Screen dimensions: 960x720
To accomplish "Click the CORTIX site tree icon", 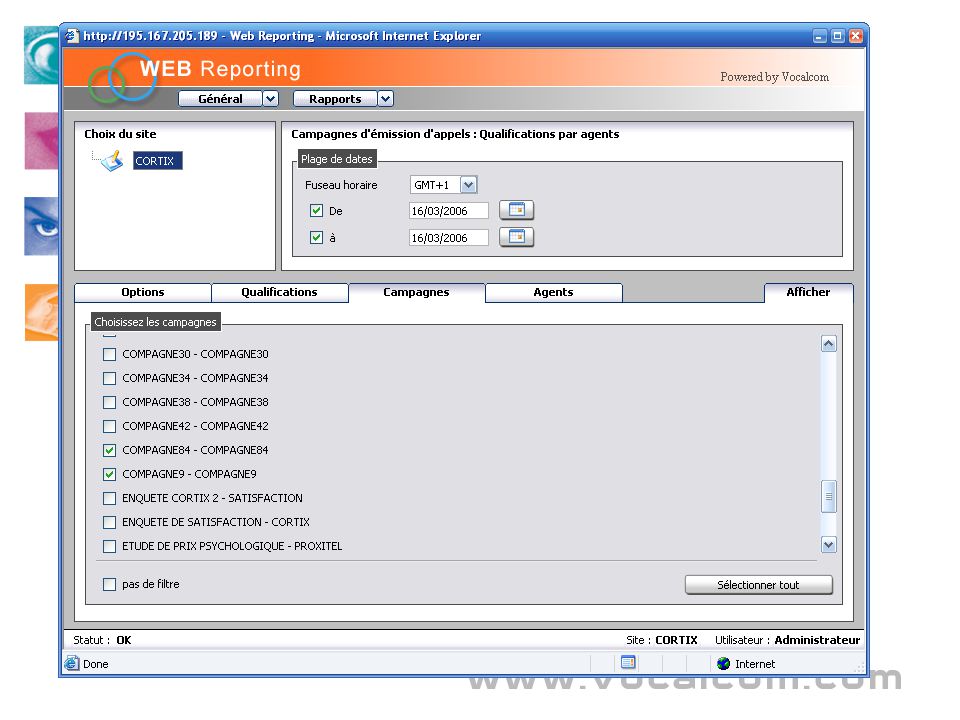I will (x=112, y=161).
